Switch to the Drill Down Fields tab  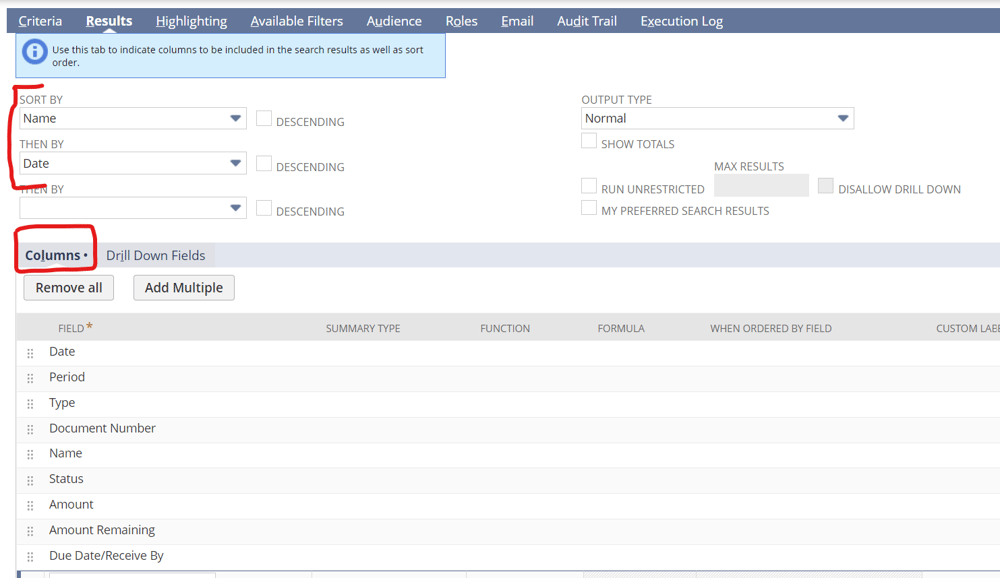[155, 255]
